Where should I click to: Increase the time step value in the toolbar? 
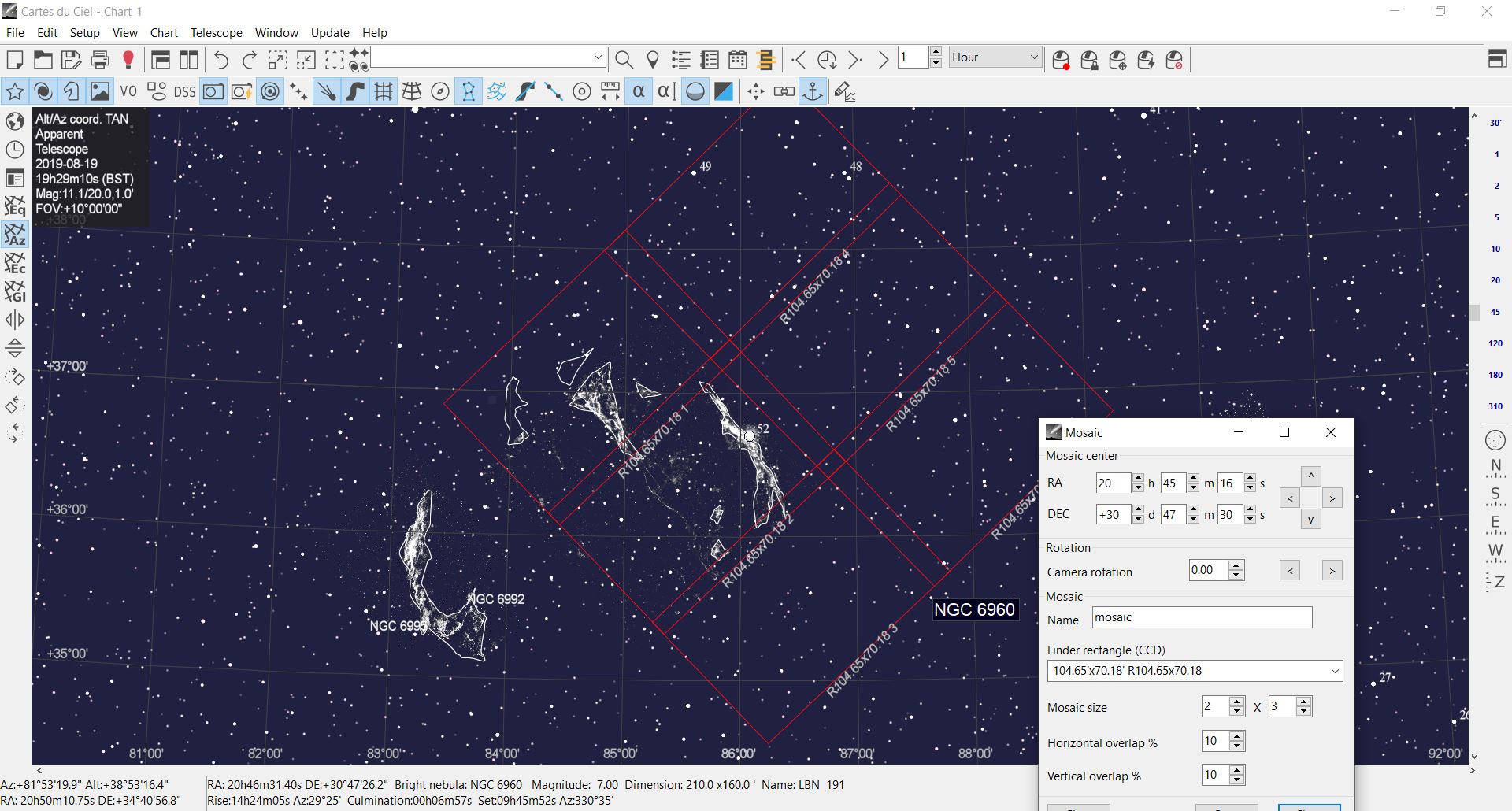point(936,53)
